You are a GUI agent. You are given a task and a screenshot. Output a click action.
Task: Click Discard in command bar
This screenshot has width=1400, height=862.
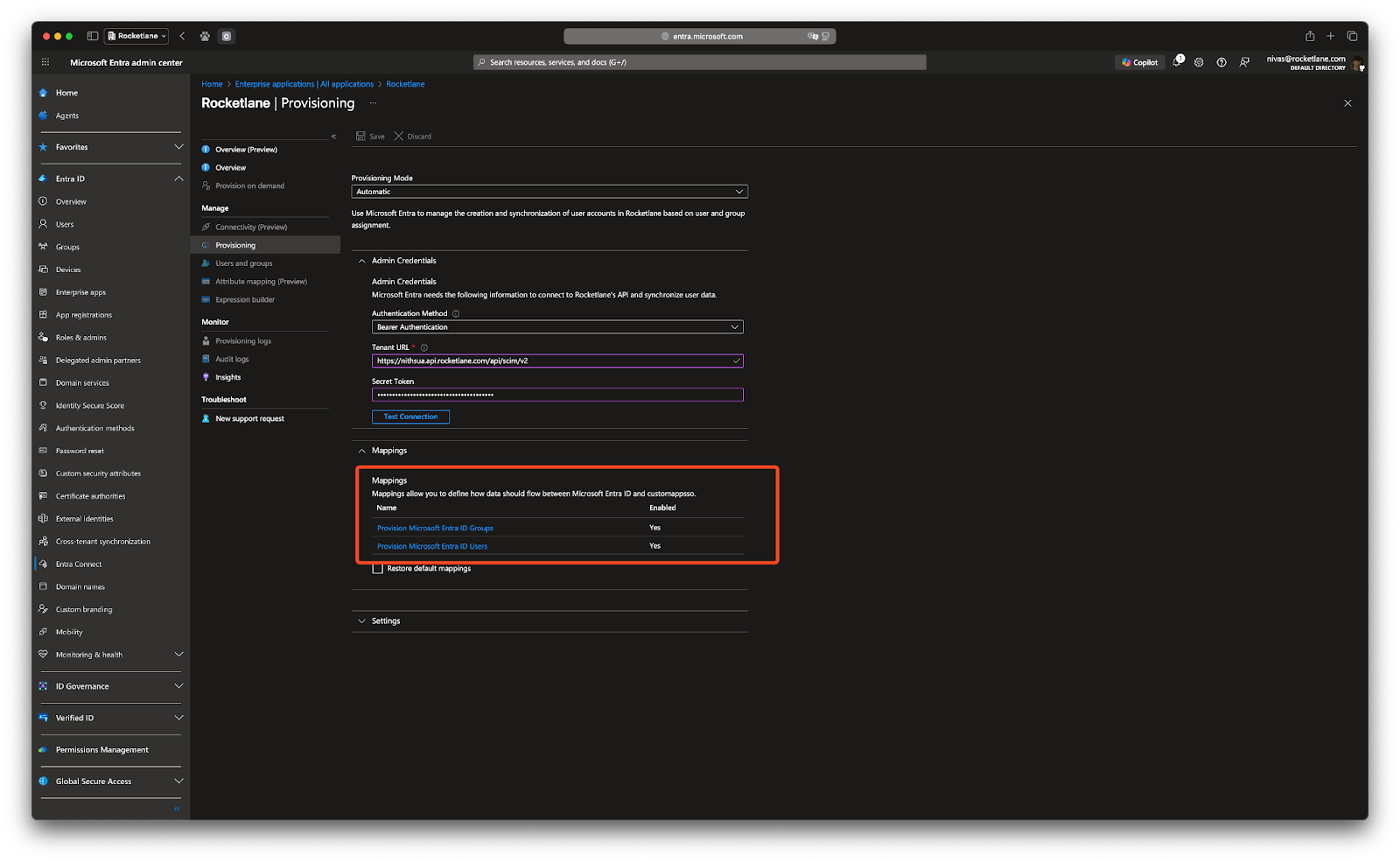[x=412, y=137]
